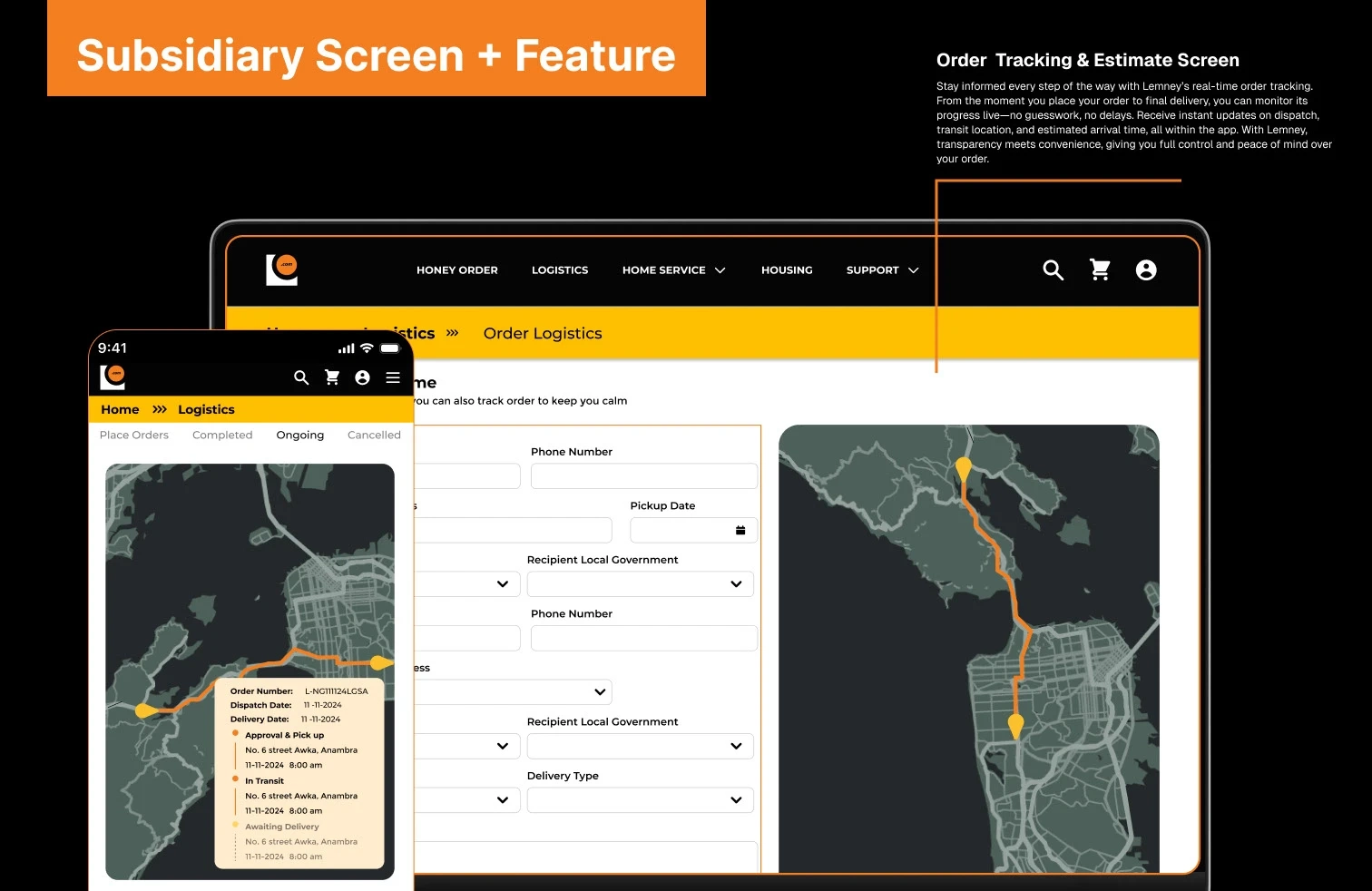This screenshot has height=891, width=1372.
Task: Click the desktop search magnifier icon
Action: click(x=1053, y=269)
